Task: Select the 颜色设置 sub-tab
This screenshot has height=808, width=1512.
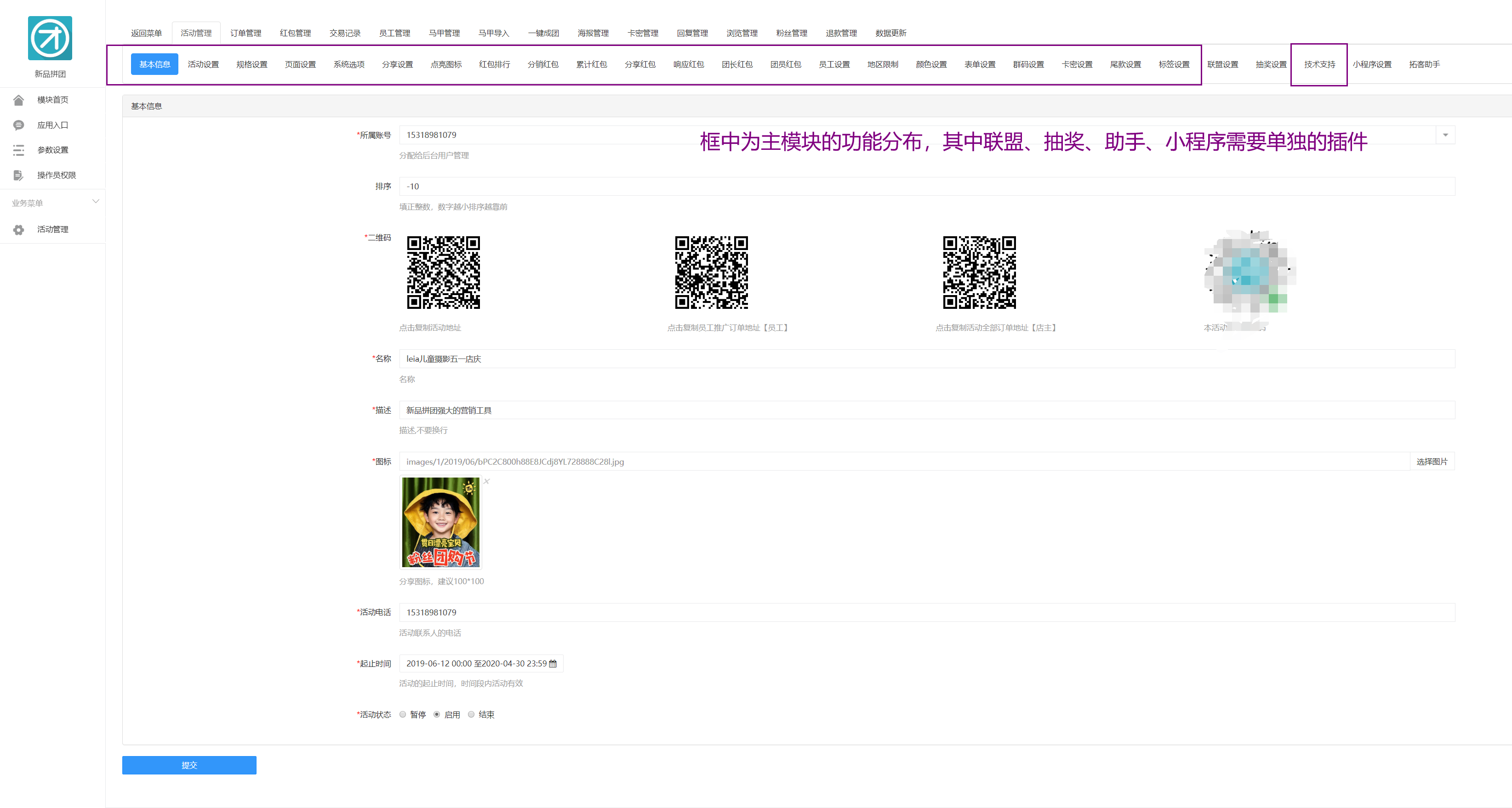Action: [931, 64]
